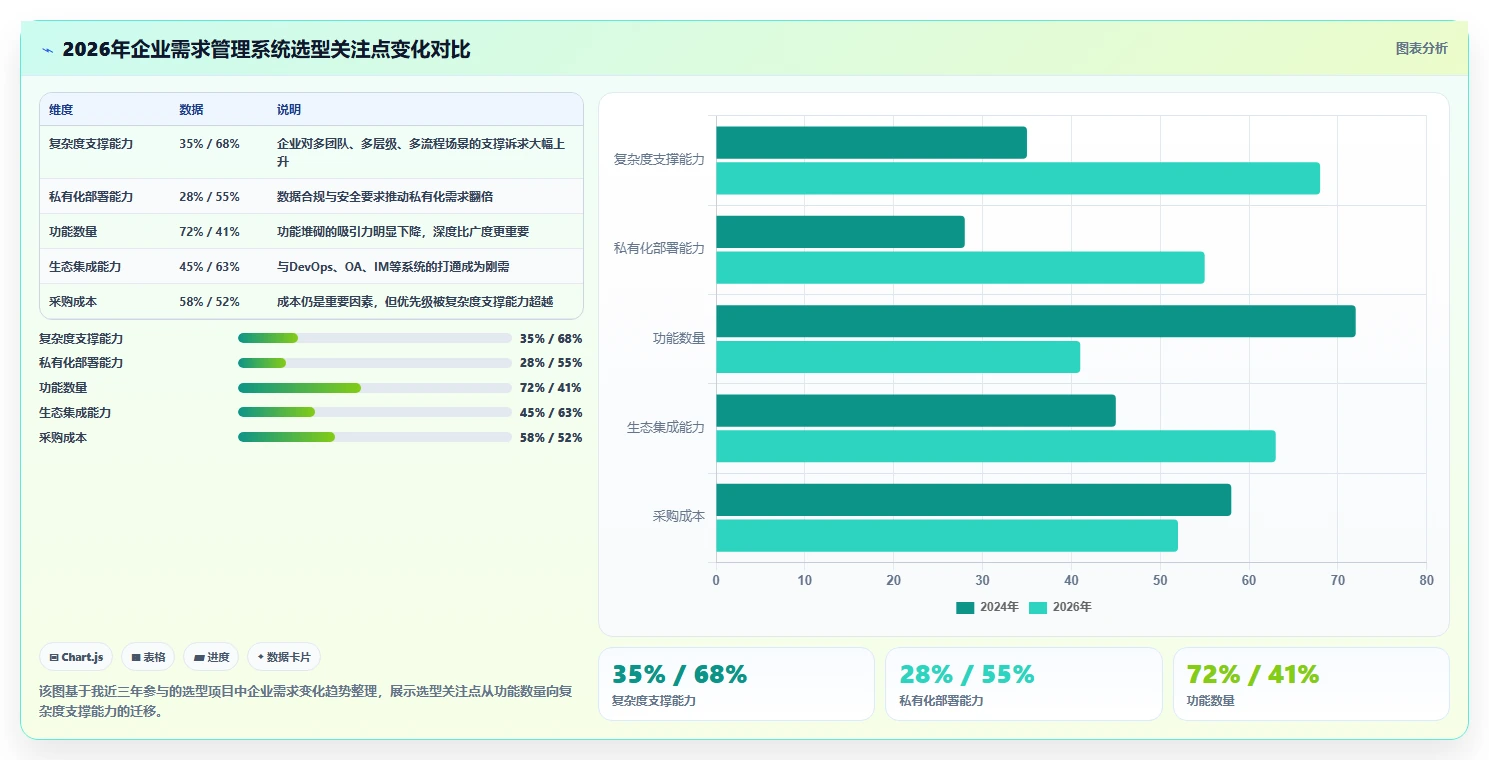The height and width of the screenshot is (760, 1489).
Task: Click the description starting 功能堆砌的吸引力
Action: (403, 232)
